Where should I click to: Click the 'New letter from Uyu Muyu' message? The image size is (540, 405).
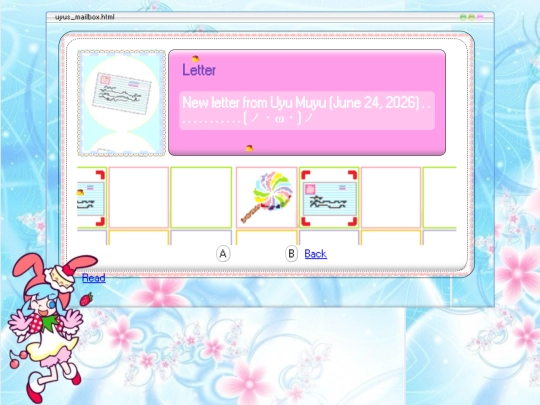(307, 111)
